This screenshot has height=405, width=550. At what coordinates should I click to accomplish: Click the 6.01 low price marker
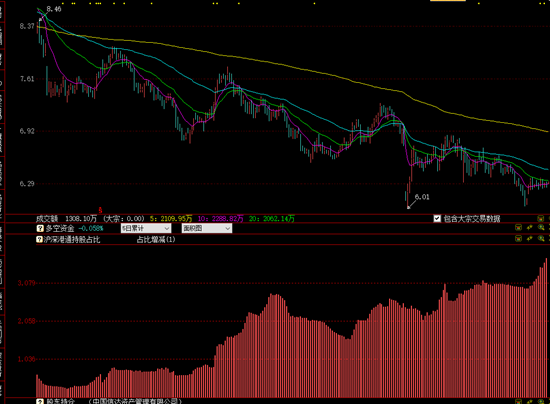click(422, 197)
